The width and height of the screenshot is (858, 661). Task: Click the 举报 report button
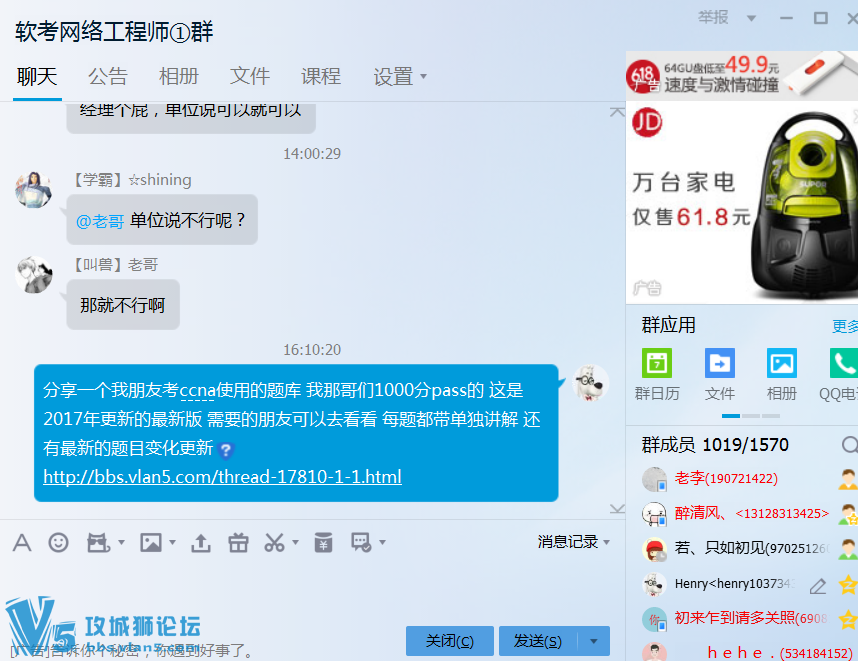[713, 17]
